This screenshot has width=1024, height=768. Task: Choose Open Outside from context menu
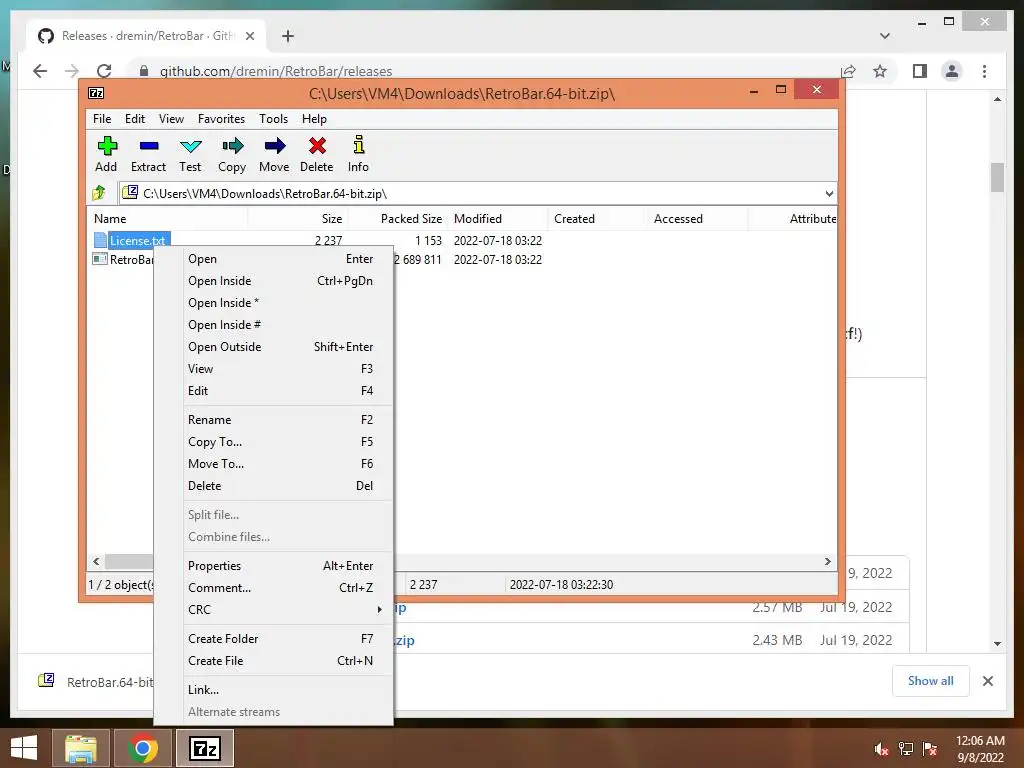coord(274,347)
